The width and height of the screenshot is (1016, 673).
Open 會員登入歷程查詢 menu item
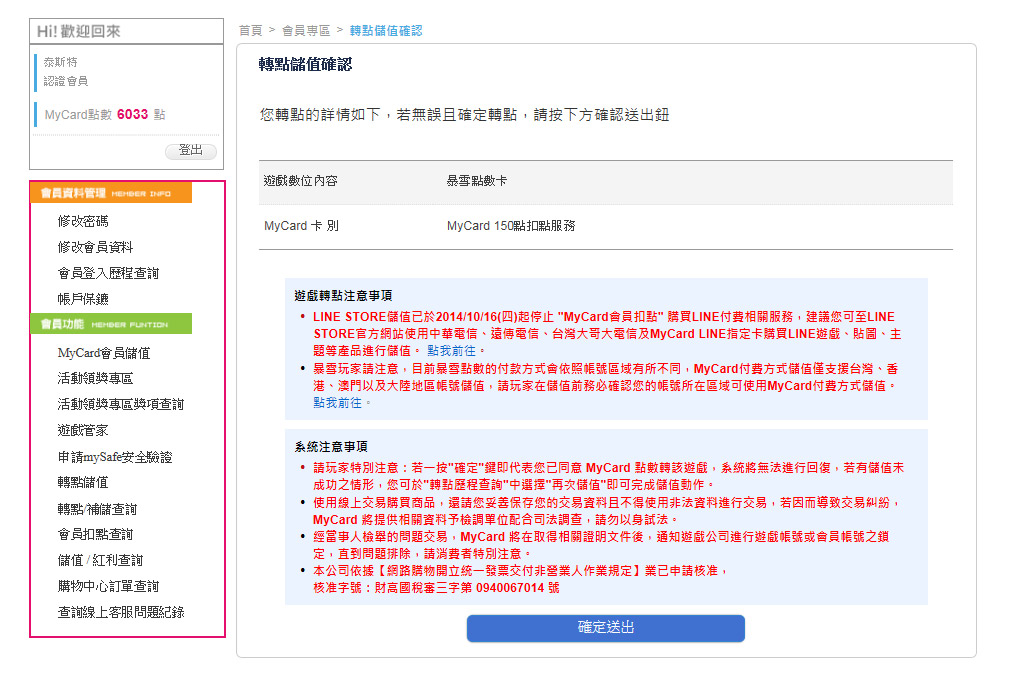pyautogui.click(x=108, y=273)
